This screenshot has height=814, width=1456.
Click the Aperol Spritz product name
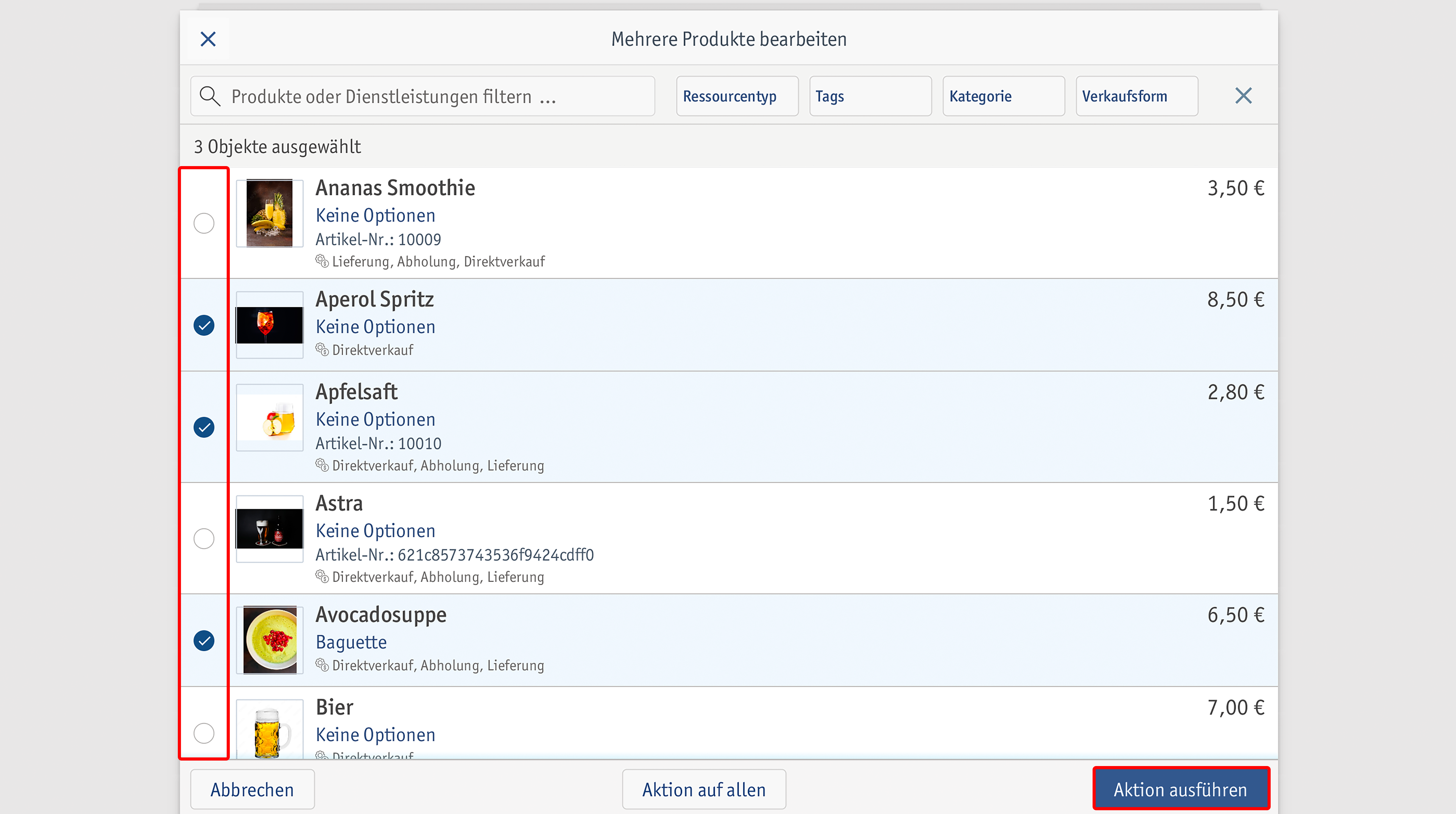[375, 299]
